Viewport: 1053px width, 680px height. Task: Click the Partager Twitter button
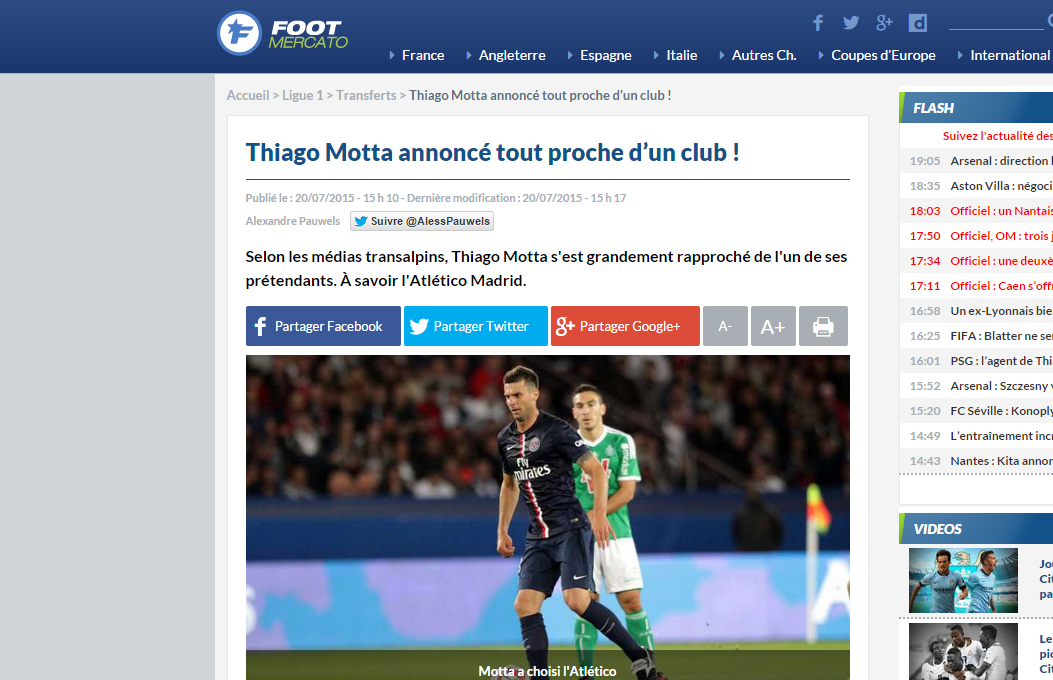click(475, 326)
